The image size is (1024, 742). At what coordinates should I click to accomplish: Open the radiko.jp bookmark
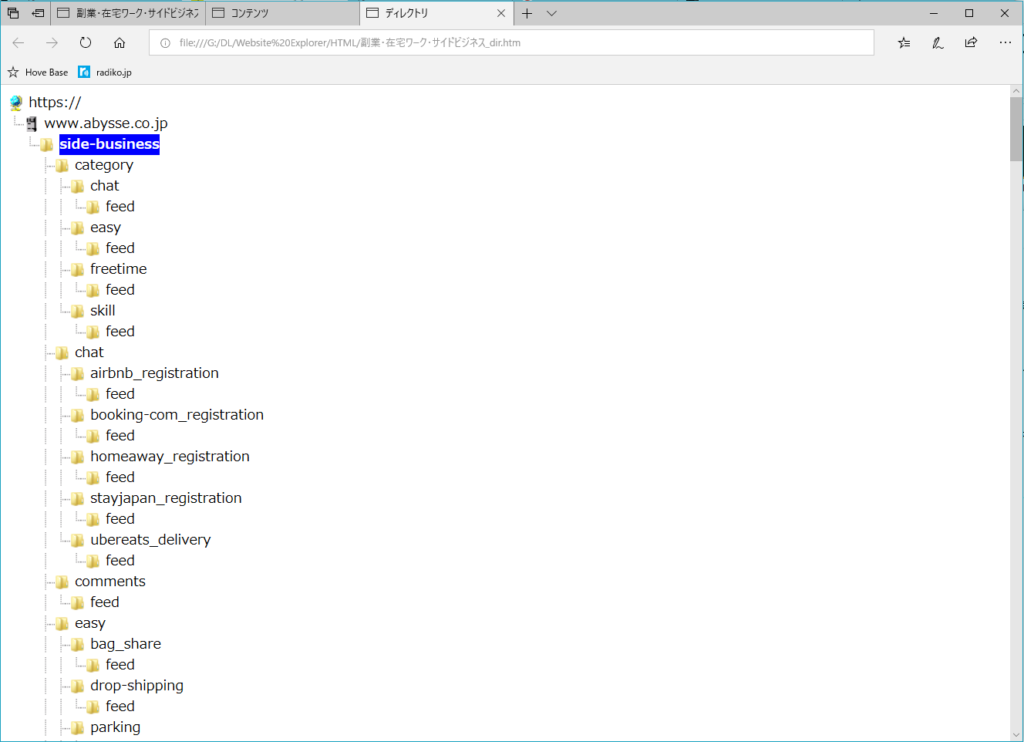[104, 73]
